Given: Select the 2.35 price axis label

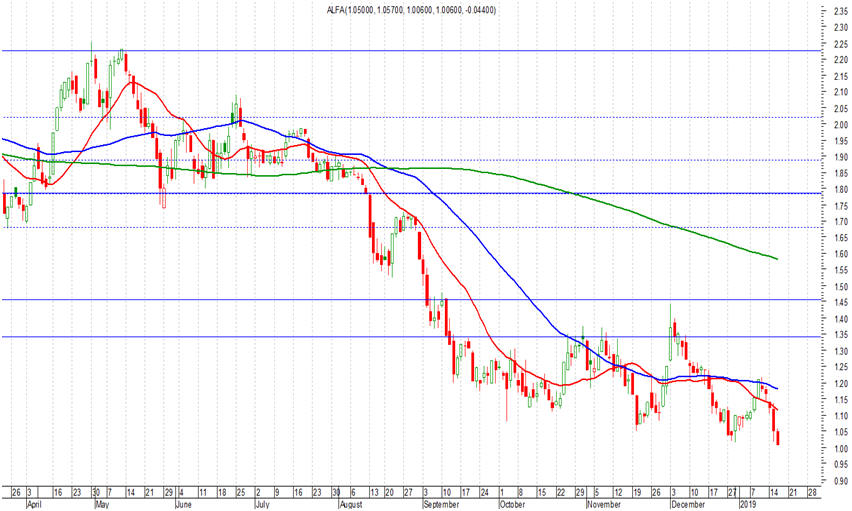Looking at the screenshot, I should 841,11.
